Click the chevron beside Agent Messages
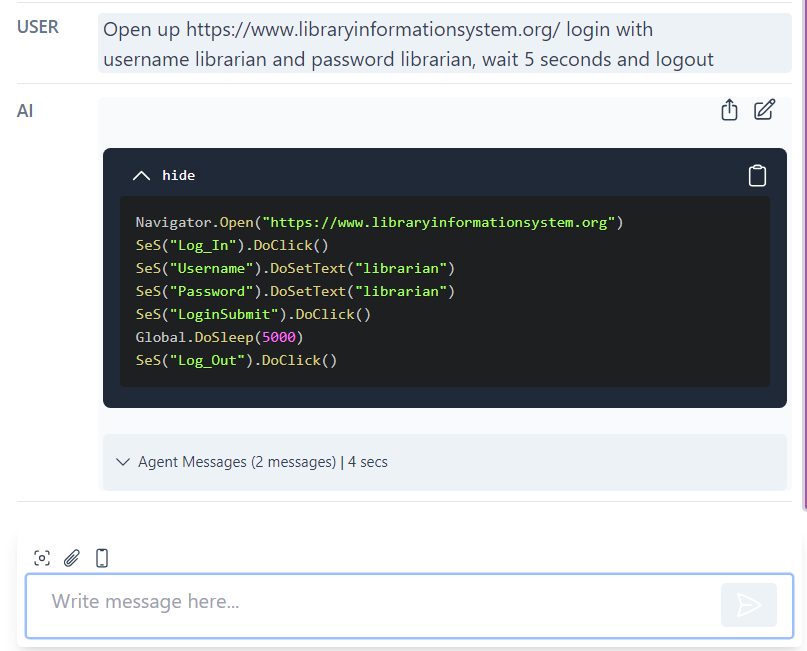Viewport: 807px width, 651px height. click(x=123, y=462)
